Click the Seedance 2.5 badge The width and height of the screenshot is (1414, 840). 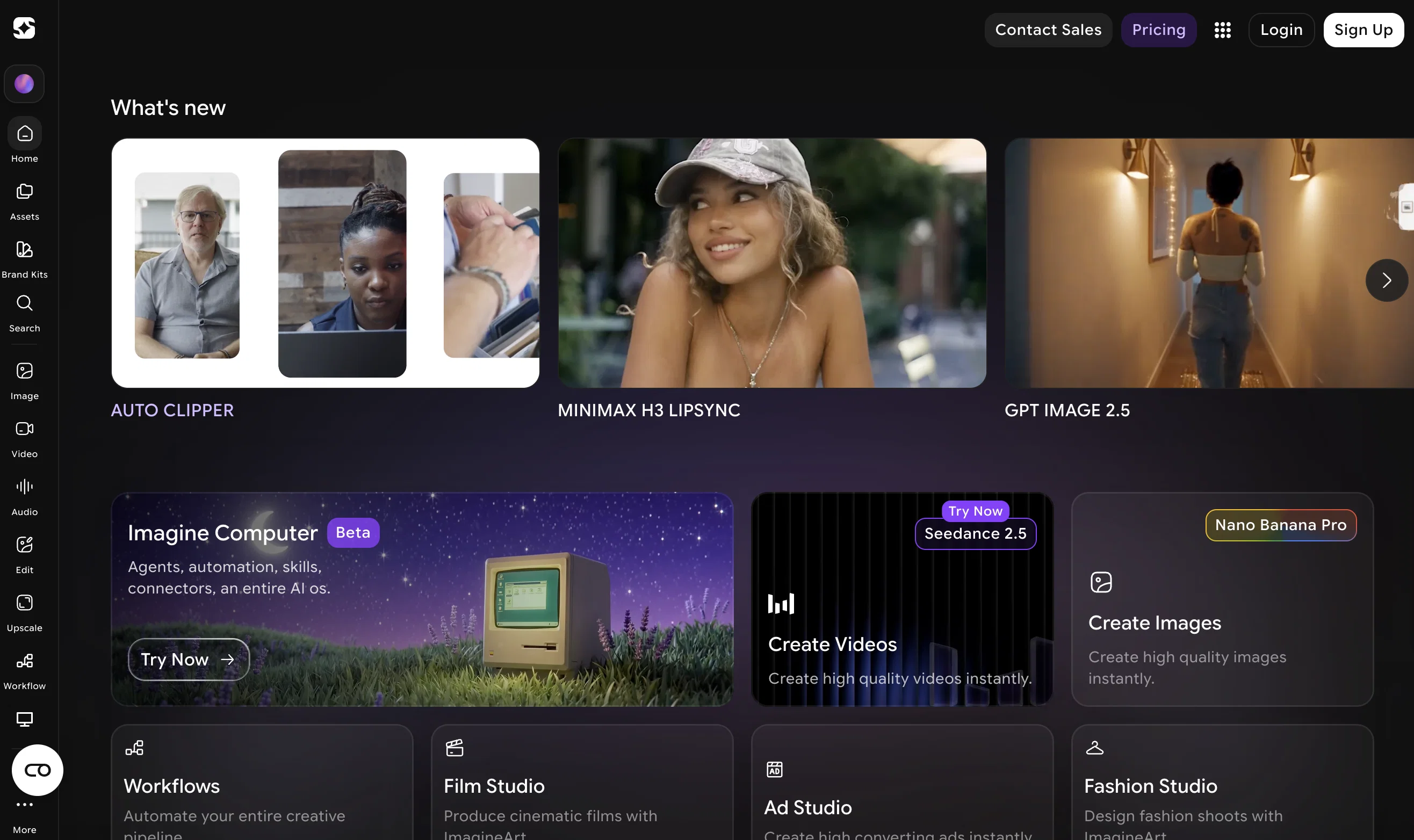[975, 534]
